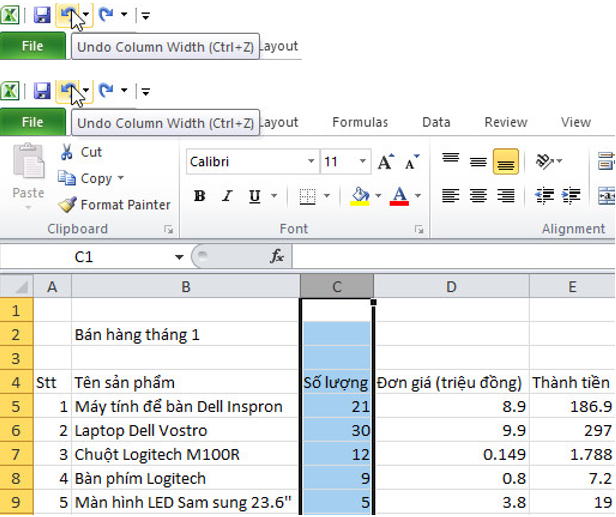616x517 pixels.
Task: Click Save icon in the cropped top strip
Action: point(42,15)
